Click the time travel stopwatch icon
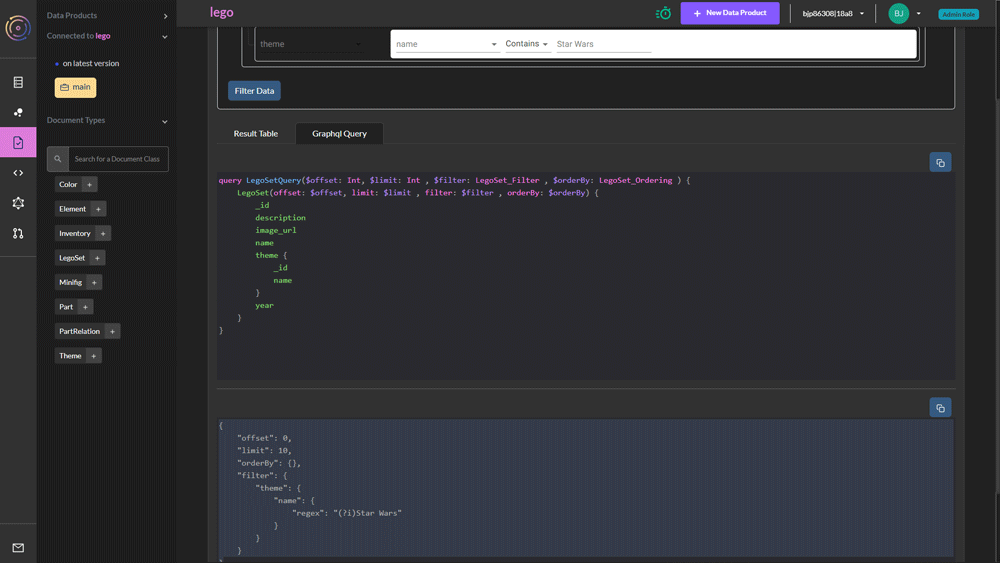The height and width of the screenshot is (563, 1000). pos(663,13)
